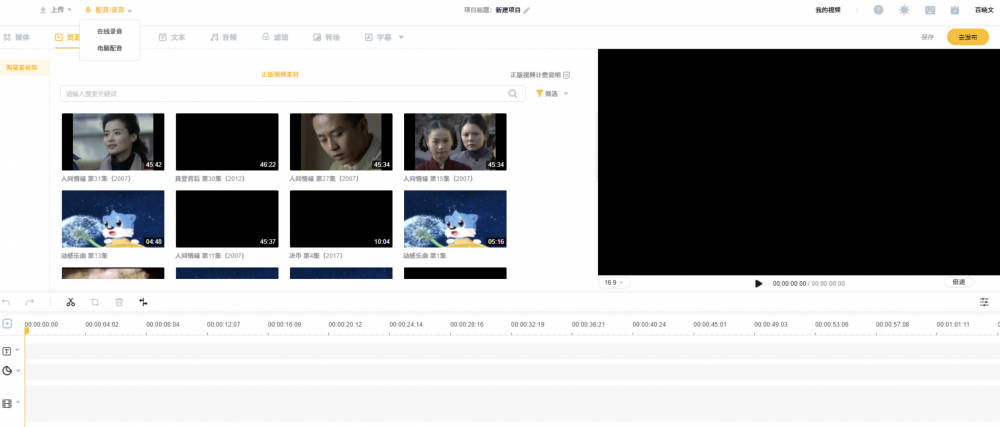1000x427 pixels.
Task: Choose 电脑配音 from the dropdown menu
Action: tap(110, 48)
